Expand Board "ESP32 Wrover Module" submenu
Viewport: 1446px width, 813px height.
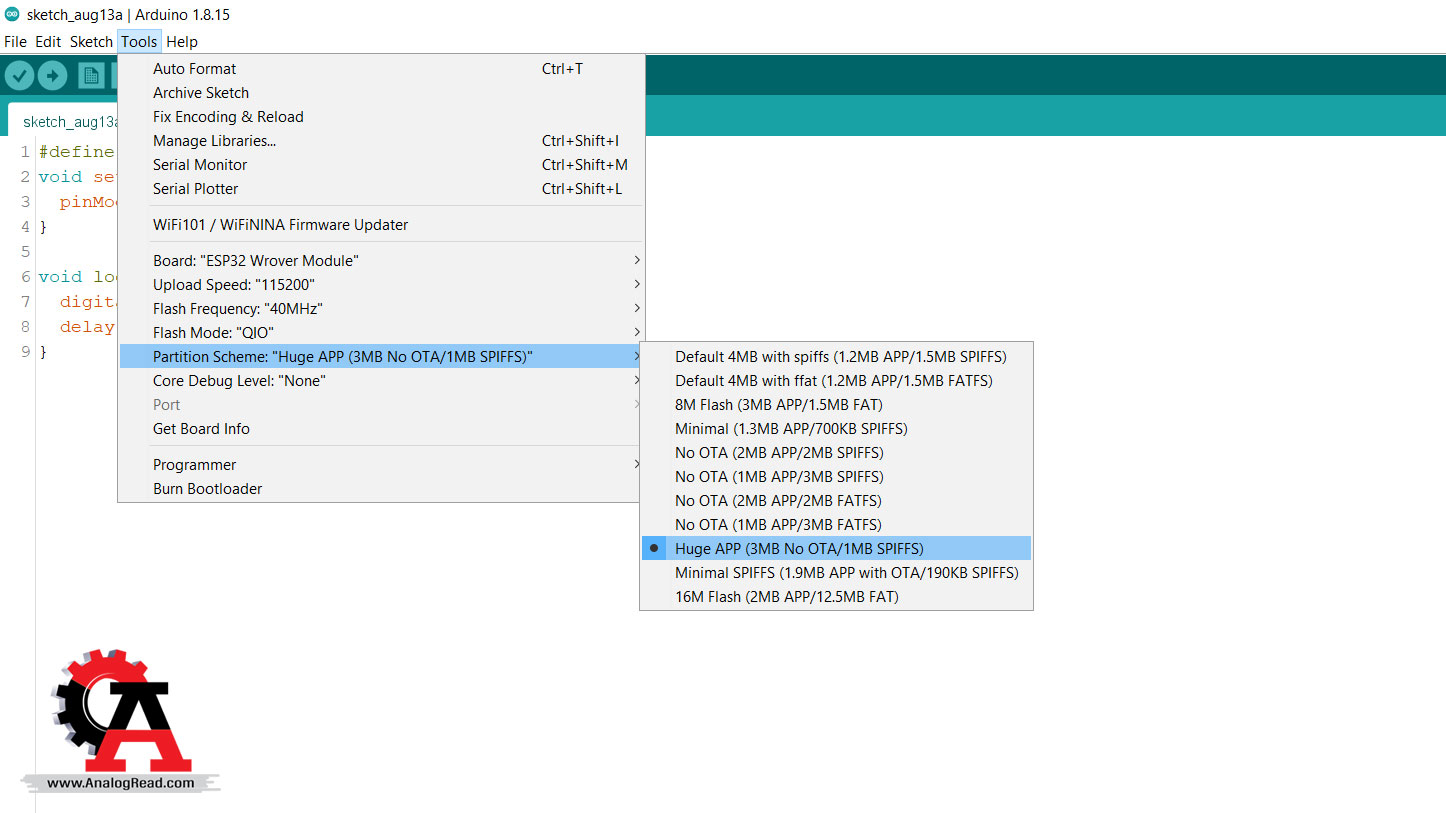tap(381, 261)
